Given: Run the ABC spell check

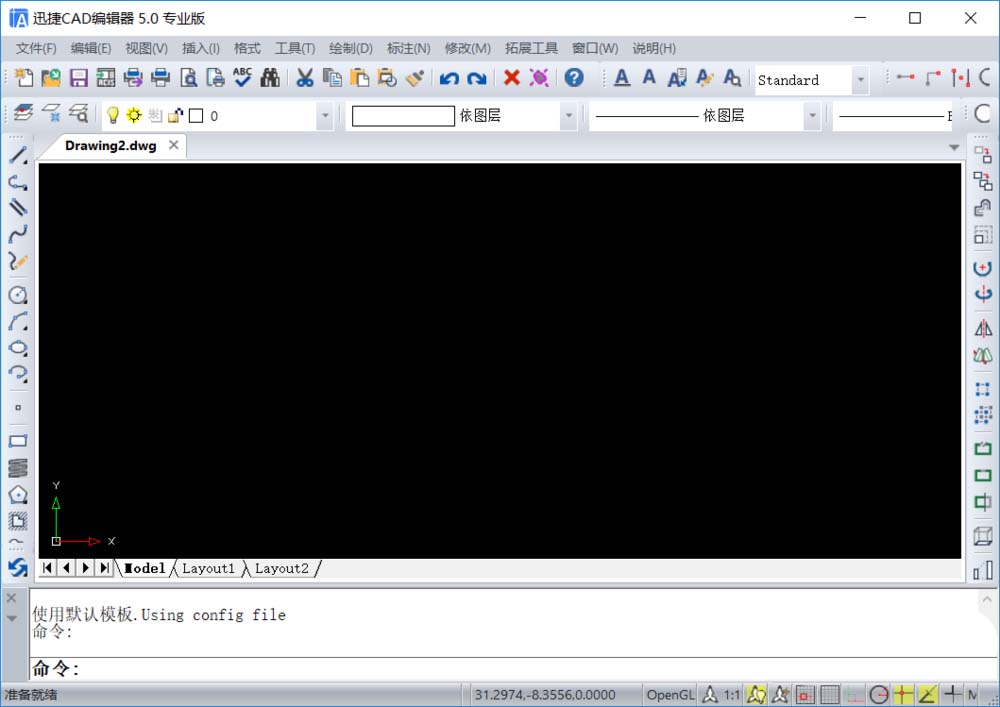Looking at the screenshot, I should click(x=242, y=78).
